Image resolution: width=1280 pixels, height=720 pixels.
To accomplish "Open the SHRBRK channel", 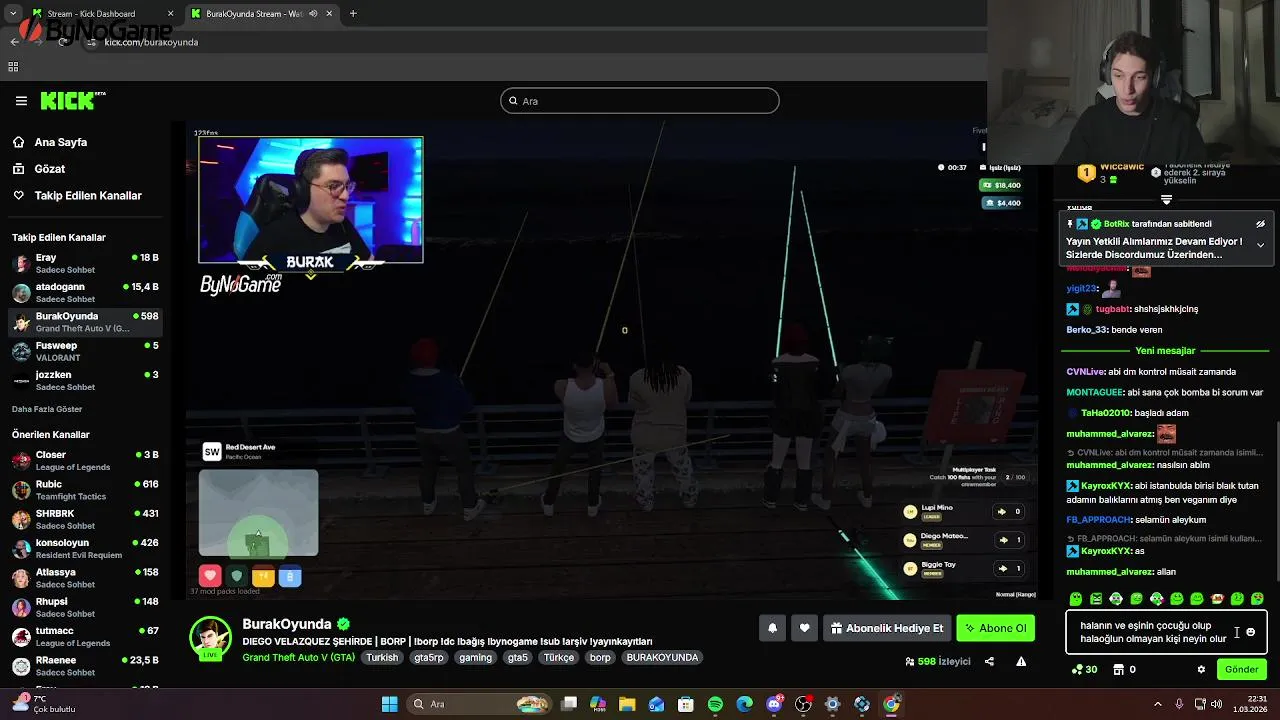I will tap(85, 519).
